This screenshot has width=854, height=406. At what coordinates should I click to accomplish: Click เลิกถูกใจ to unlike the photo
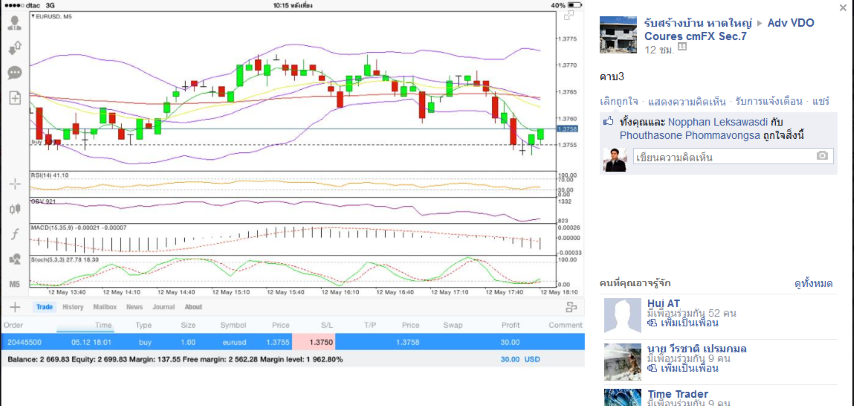click(x=619, y=101)
